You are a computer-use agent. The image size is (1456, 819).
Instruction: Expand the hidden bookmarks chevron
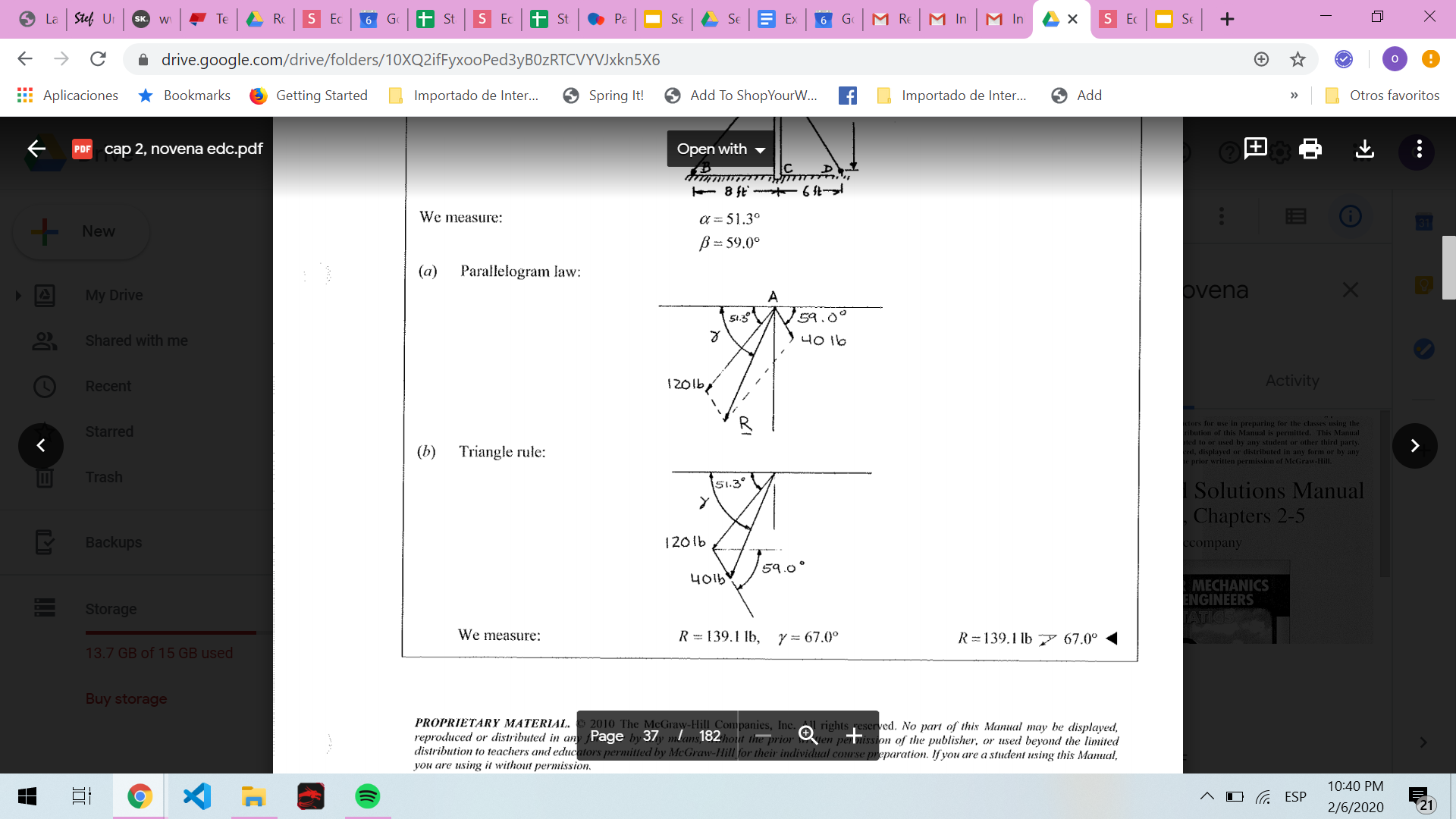pyautogui.click(x=1294, y=95)
